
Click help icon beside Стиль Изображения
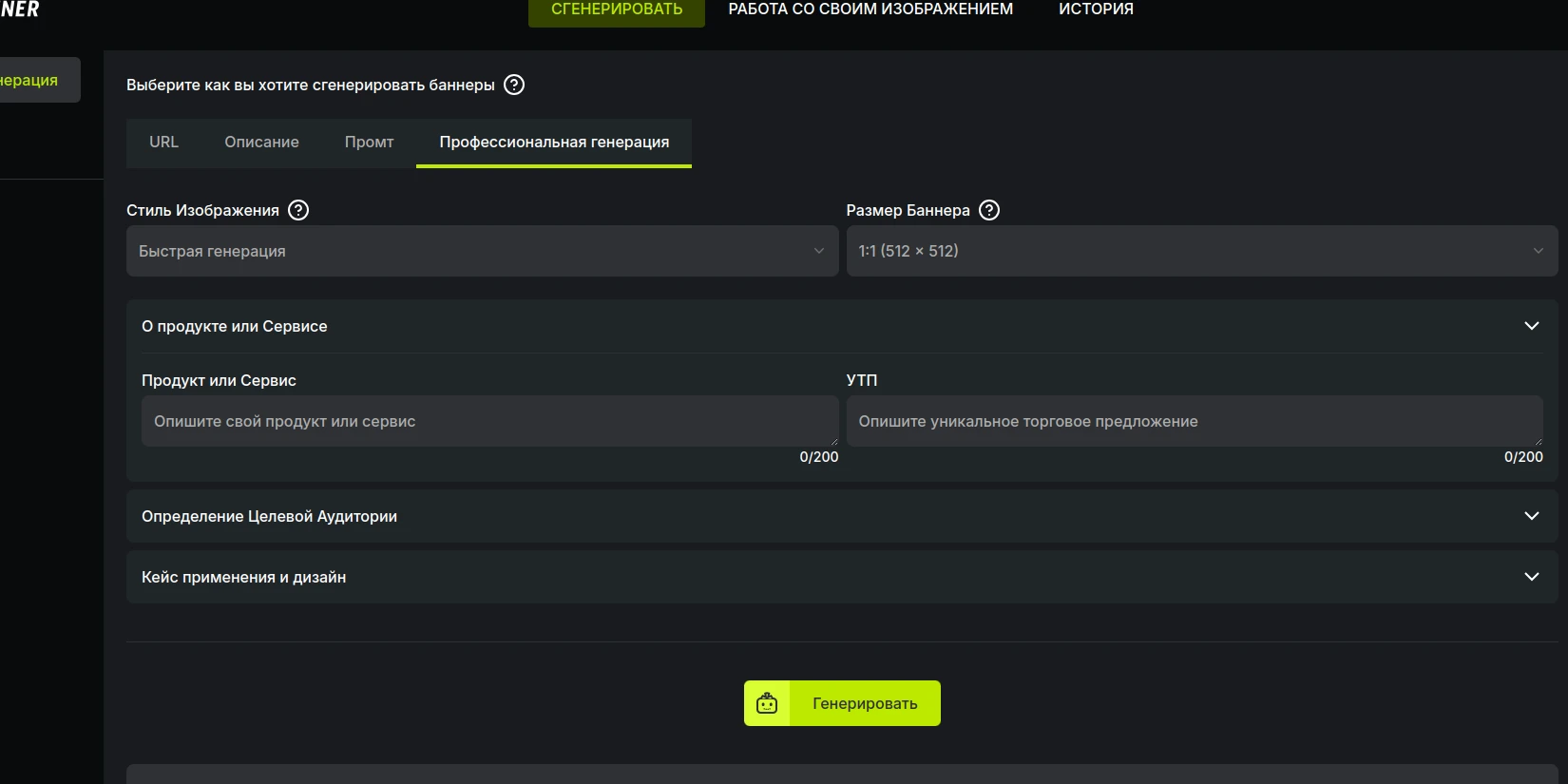coord(298,210)
